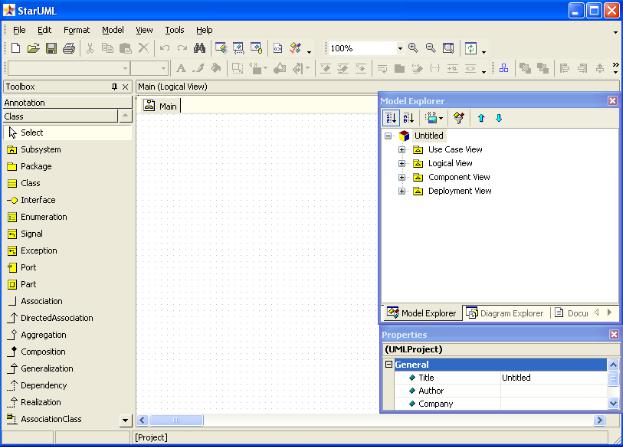
Task: Move element down with blue down arrow
Action: tap(499, 118)
